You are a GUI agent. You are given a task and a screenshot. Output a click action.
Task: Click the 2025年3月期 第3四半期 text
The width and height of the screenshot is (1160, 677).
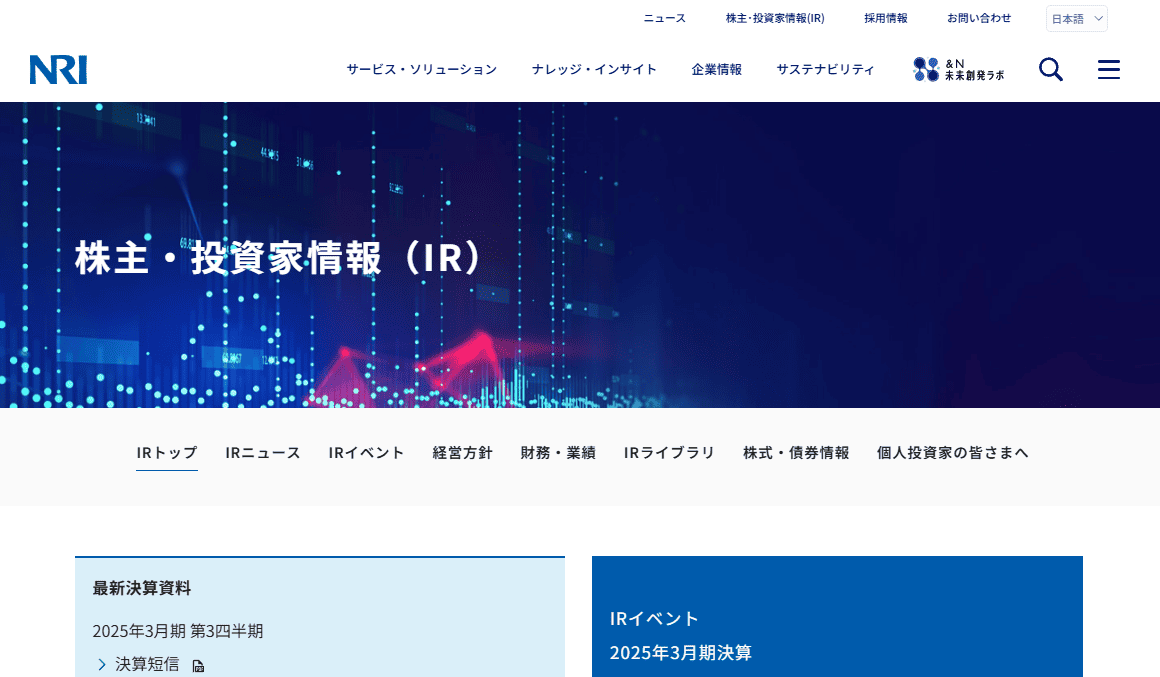tap(178, 631)
